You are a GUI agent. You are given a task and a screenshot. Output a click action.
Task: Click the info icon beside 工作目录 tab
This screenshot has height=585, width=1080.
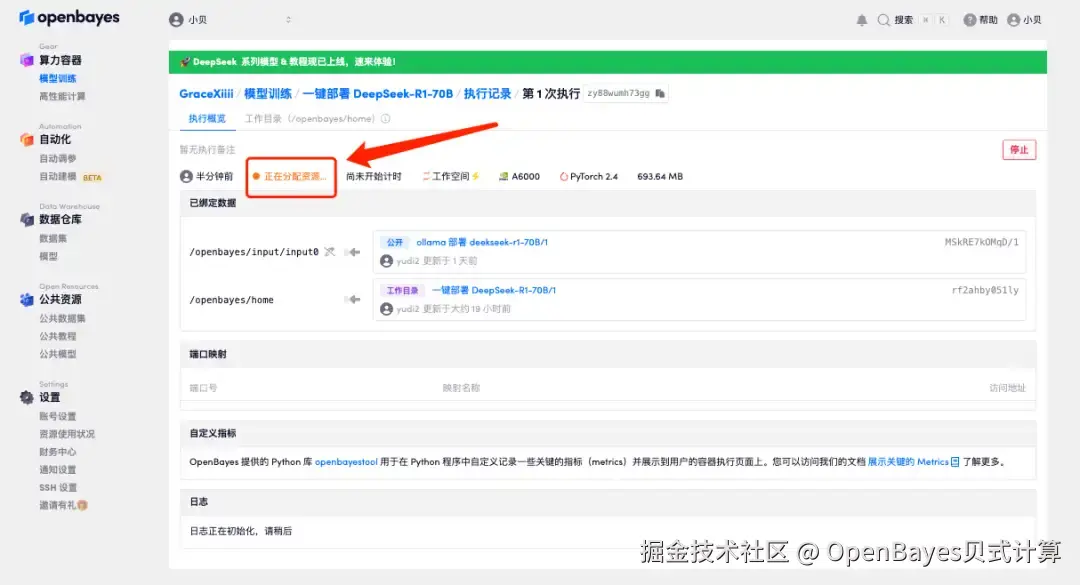[x=386, y=119]
